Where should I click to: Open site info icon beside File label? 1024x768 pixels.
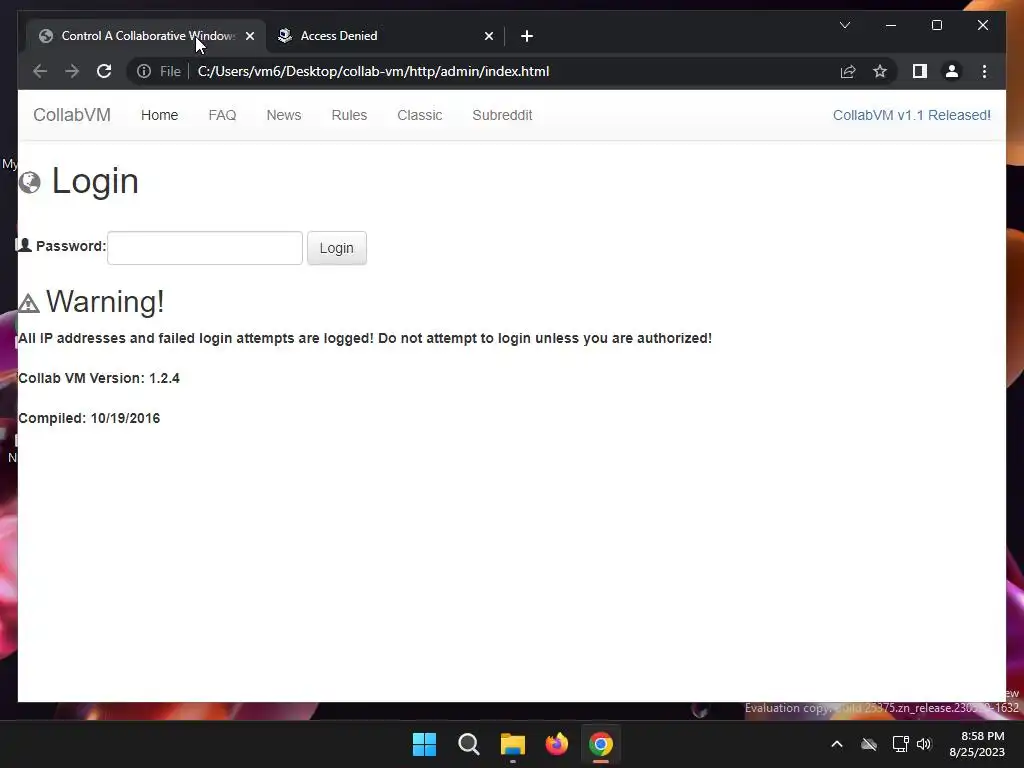pos(144,71)
